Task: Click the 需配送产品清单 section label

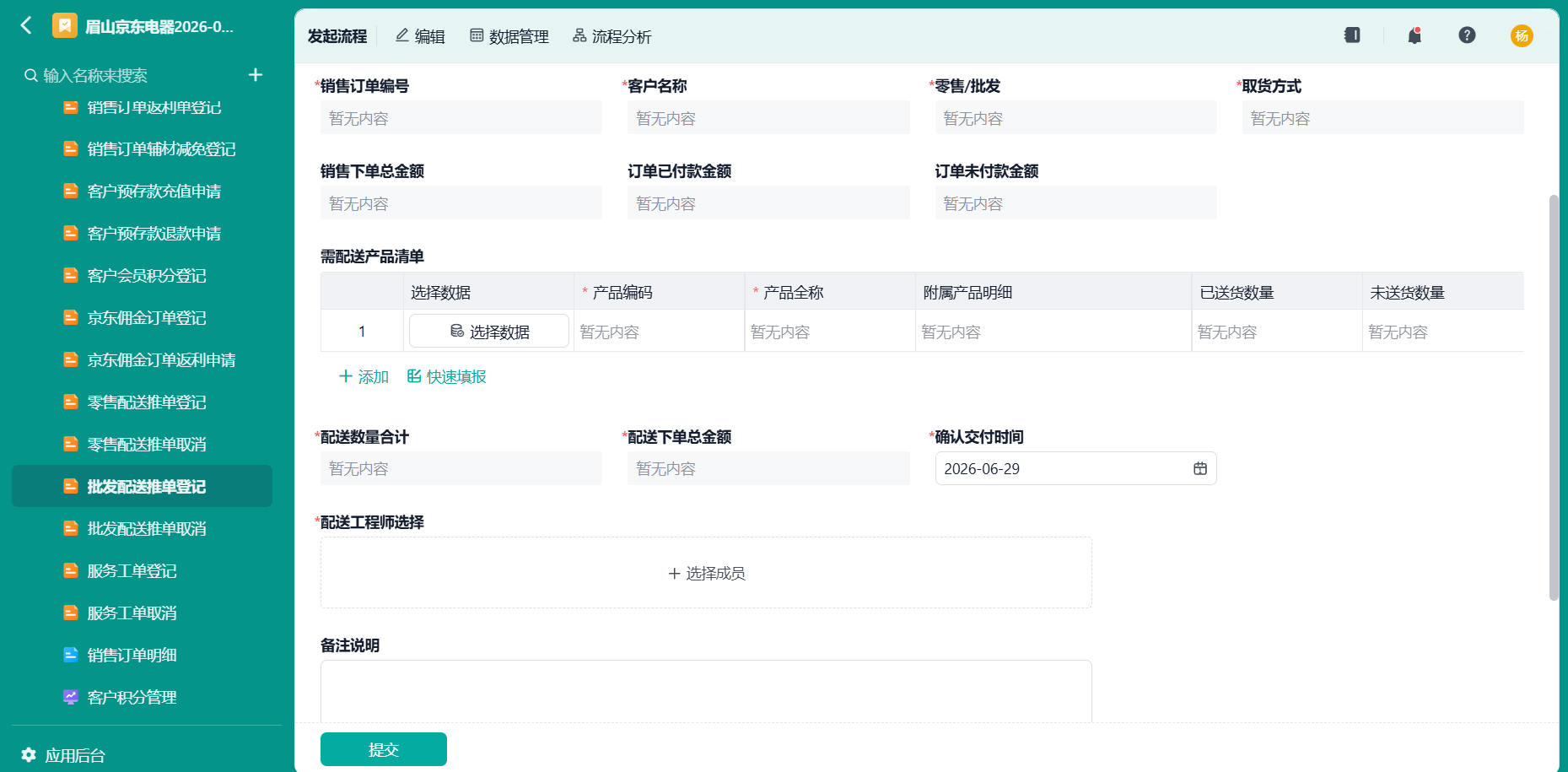Action: point(372,256)
